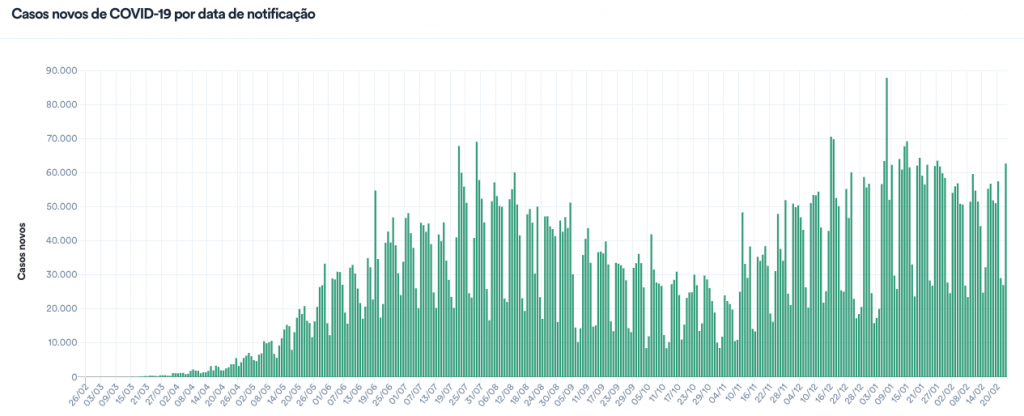The height and width of the screenshot is (416, 1024).
Task: Click the 50.000 y-axis tick label
Action: coord(62,207)
